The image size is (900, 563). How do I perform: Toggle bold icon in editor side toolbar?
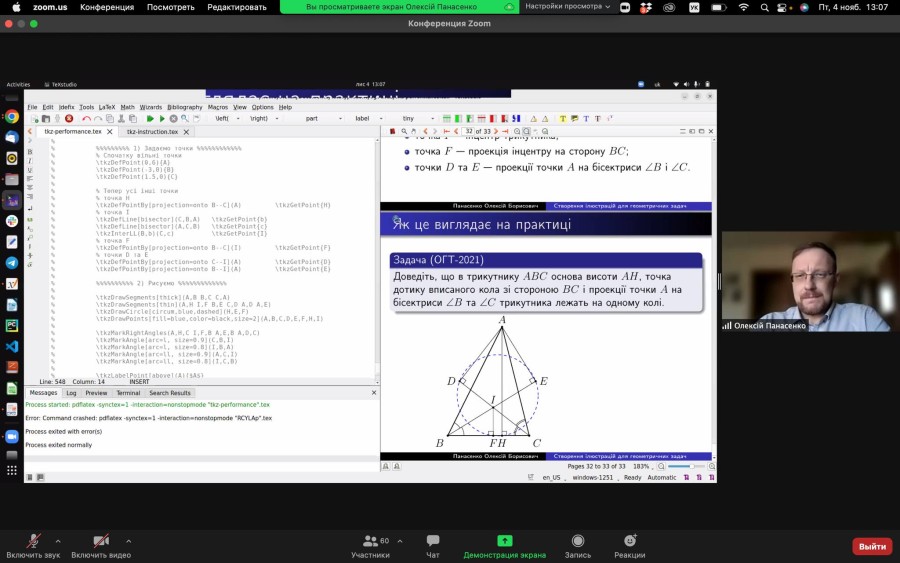click(x=30, y=152)
